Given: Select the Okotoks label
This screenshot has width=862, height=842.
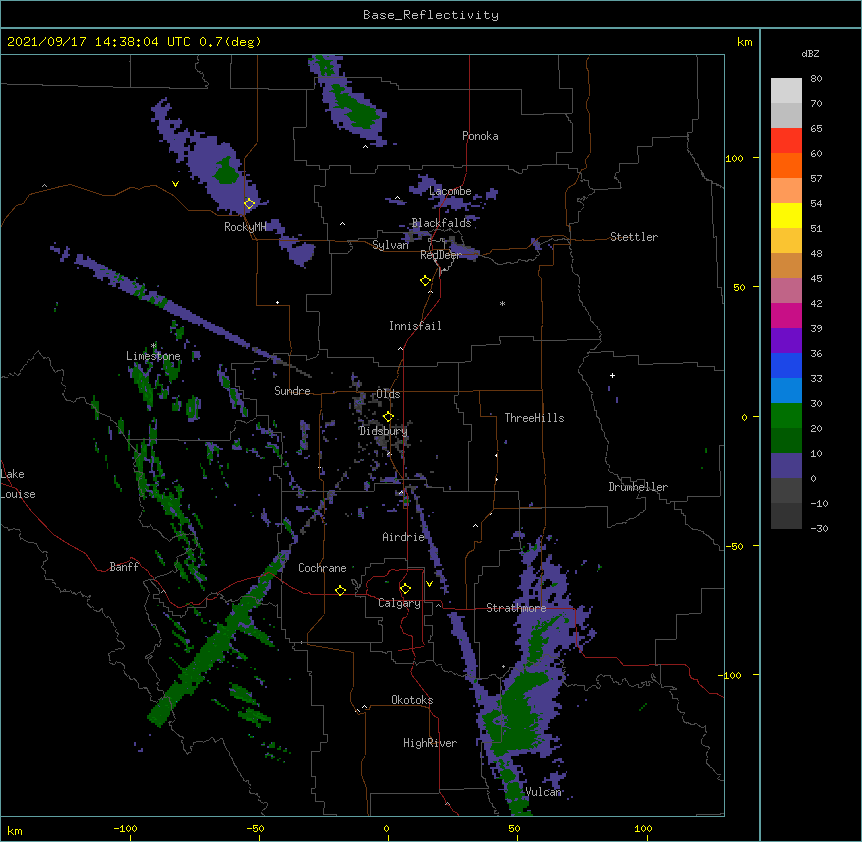Looking at the screenshot, I should 412,700.
